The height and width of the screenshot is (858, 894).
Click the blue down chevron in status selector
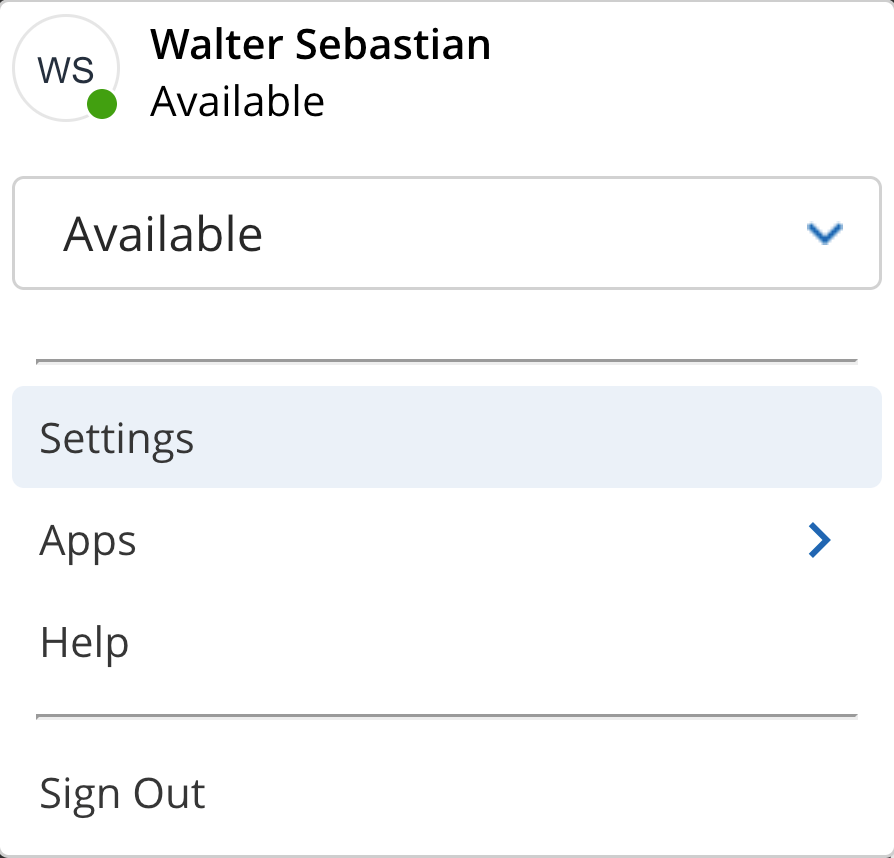pos(825,233)
